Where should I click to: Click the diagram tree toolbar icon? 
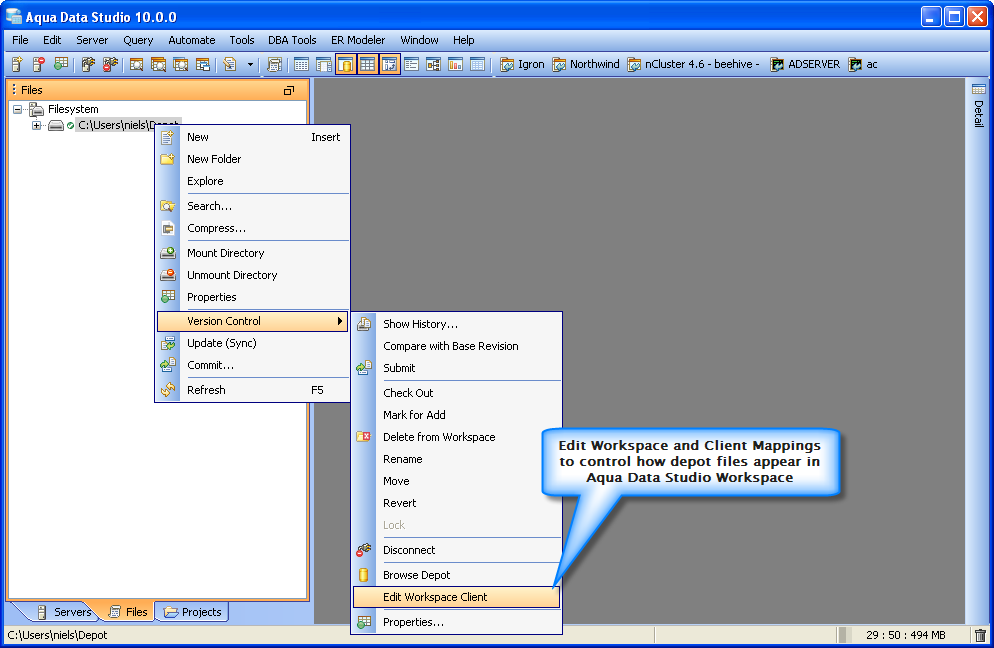click(x=434, y=64)
